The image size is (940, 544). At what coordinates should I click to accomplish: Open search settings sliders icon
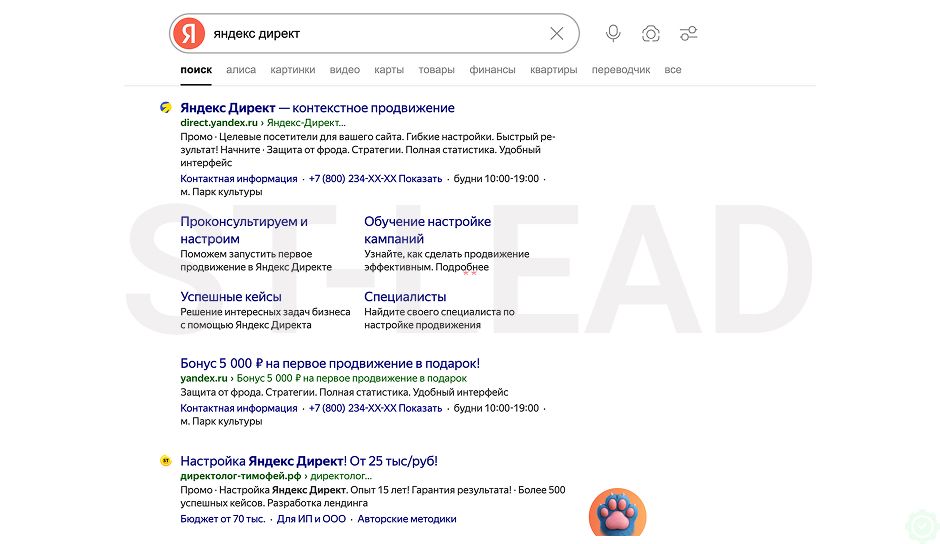coord(688,34)
